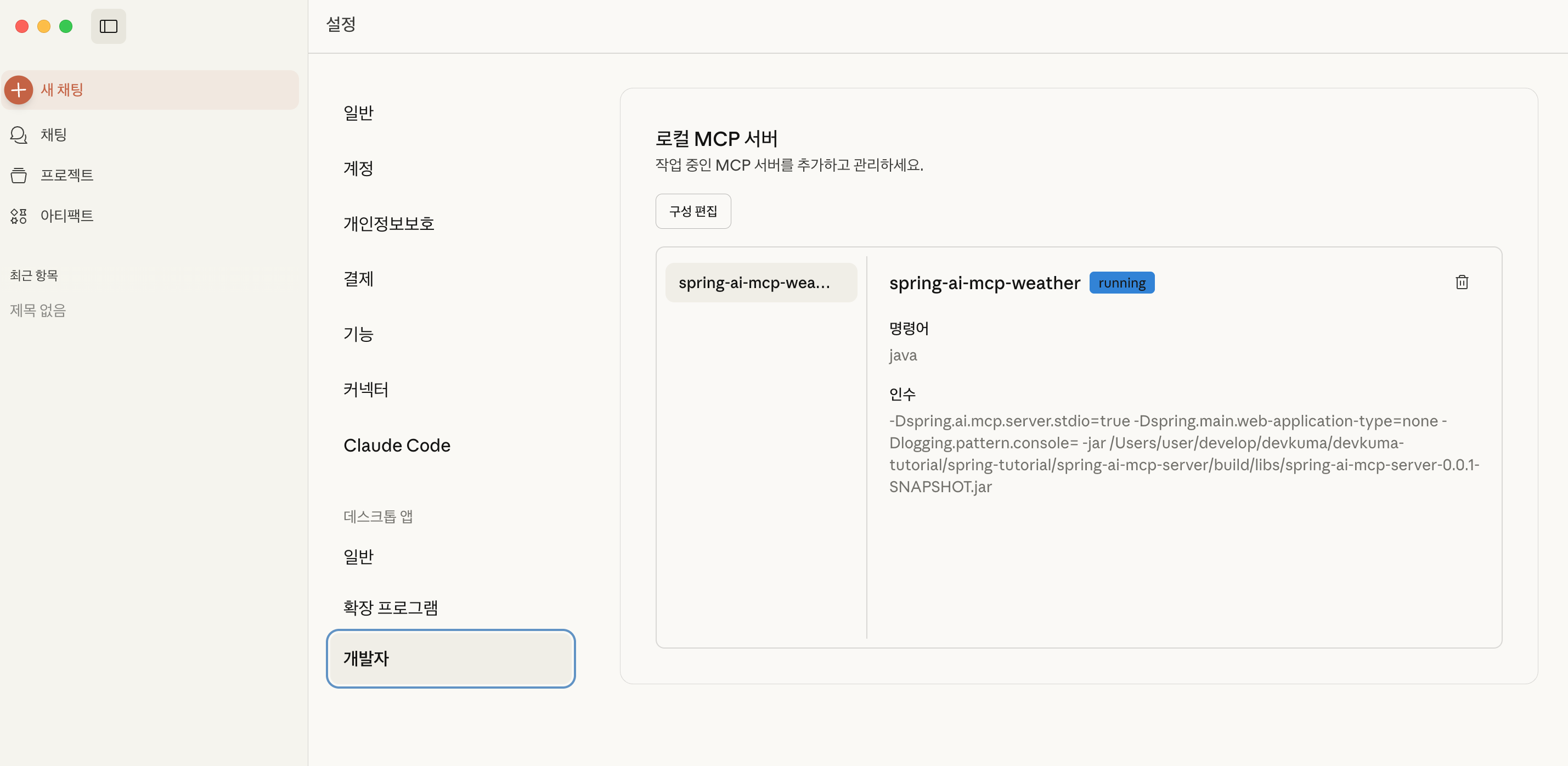Open the 개인정보보호 settings tab

point(388,223)
